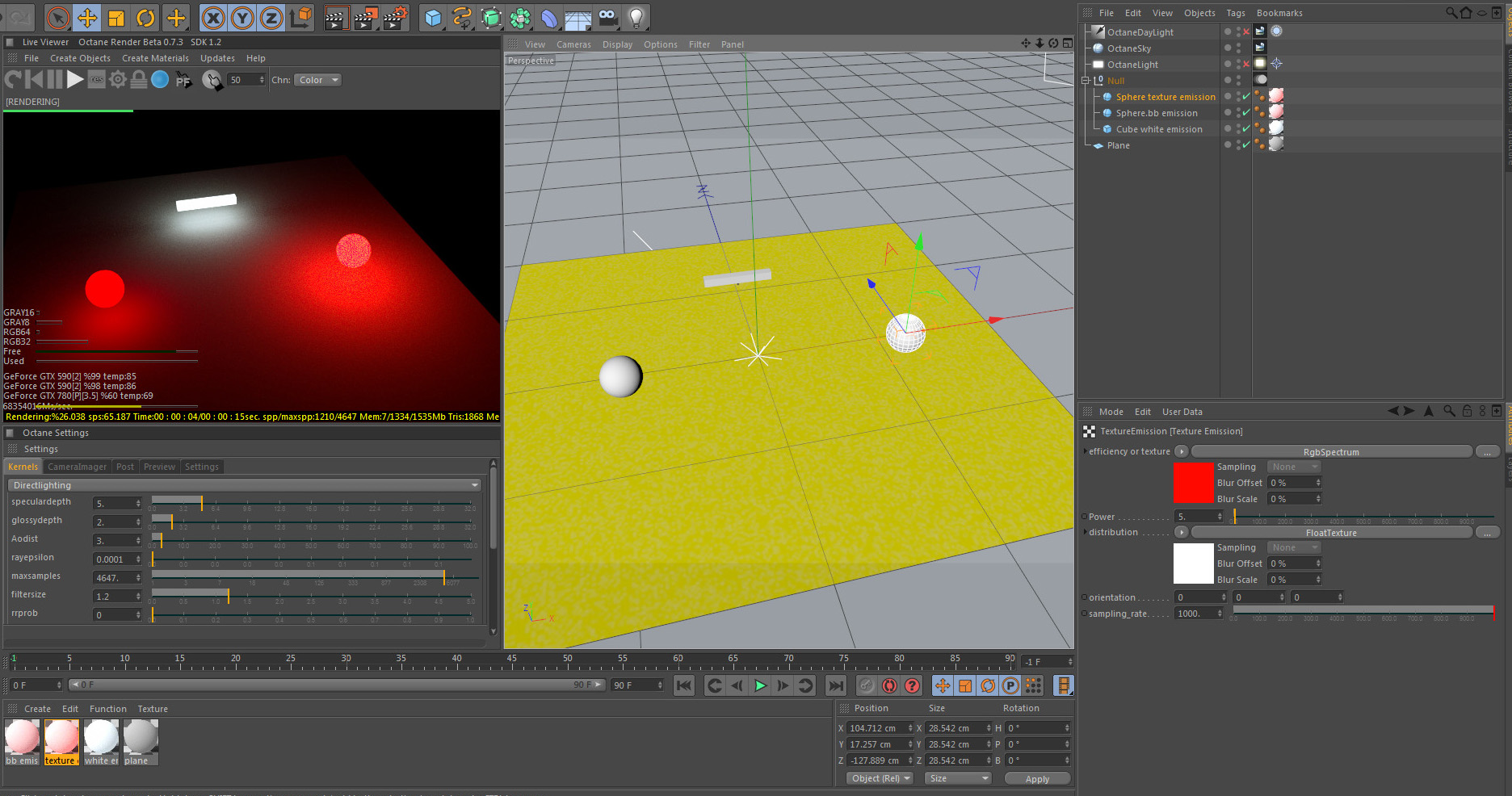This screenshot has width=1512, height=796.
Task: Start Live Viewer rendering with play icon
Action: point(75,79)
